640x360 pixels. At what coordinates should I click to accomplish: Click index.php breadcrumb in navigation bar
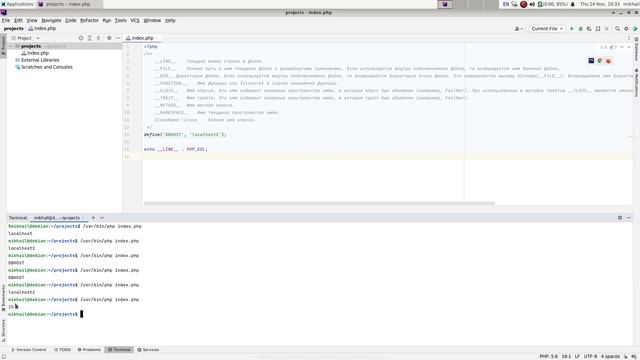[42, 29]
